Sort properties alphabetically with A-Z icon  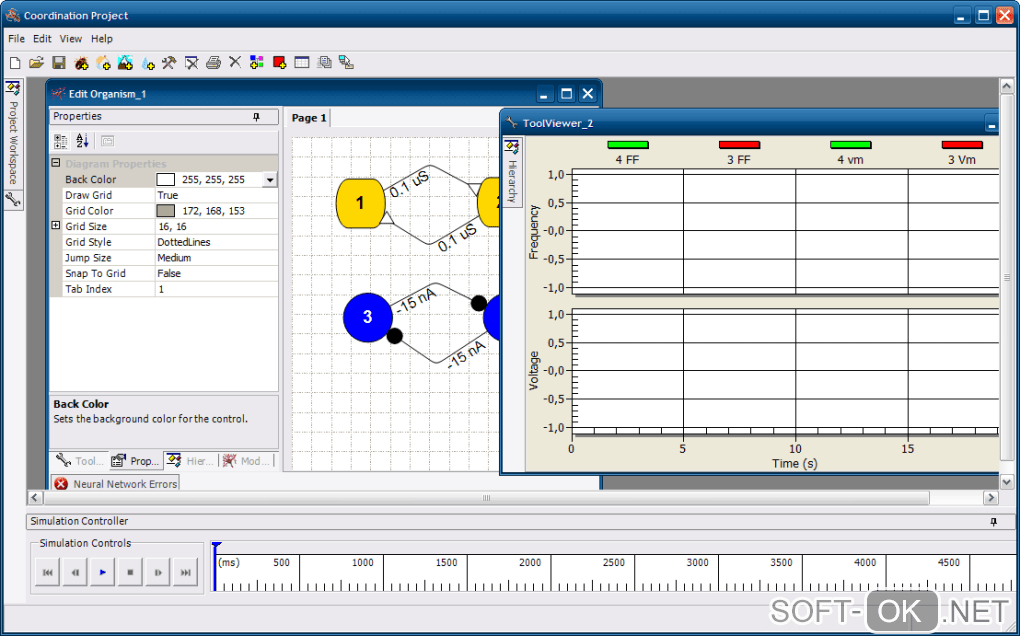pos(82,141)
